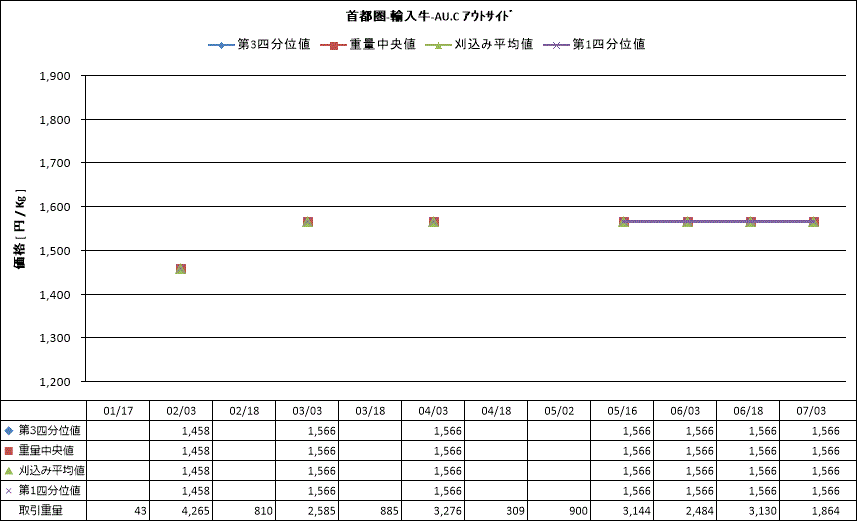The width and height of the screenshot is (857, 521).
Task: Click the 1,400 y-axis label
Action: point(55,295)
